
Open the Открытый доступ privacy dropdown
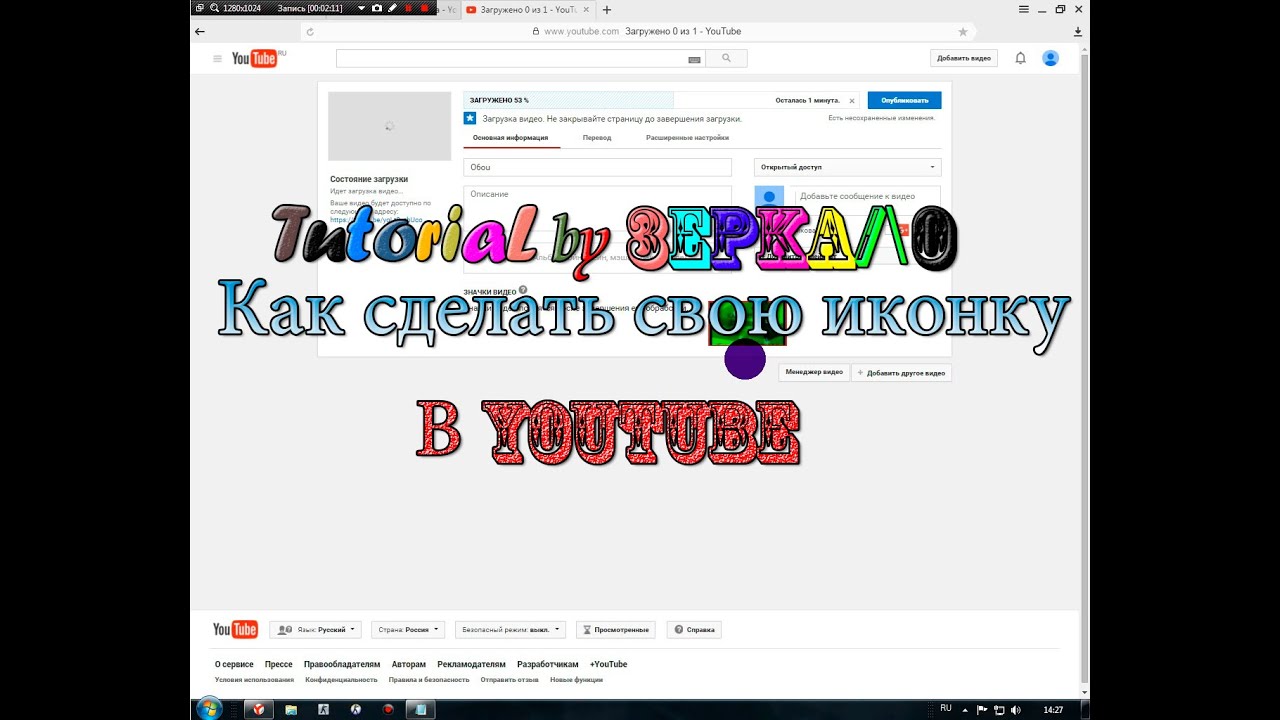tap(847, 167)
